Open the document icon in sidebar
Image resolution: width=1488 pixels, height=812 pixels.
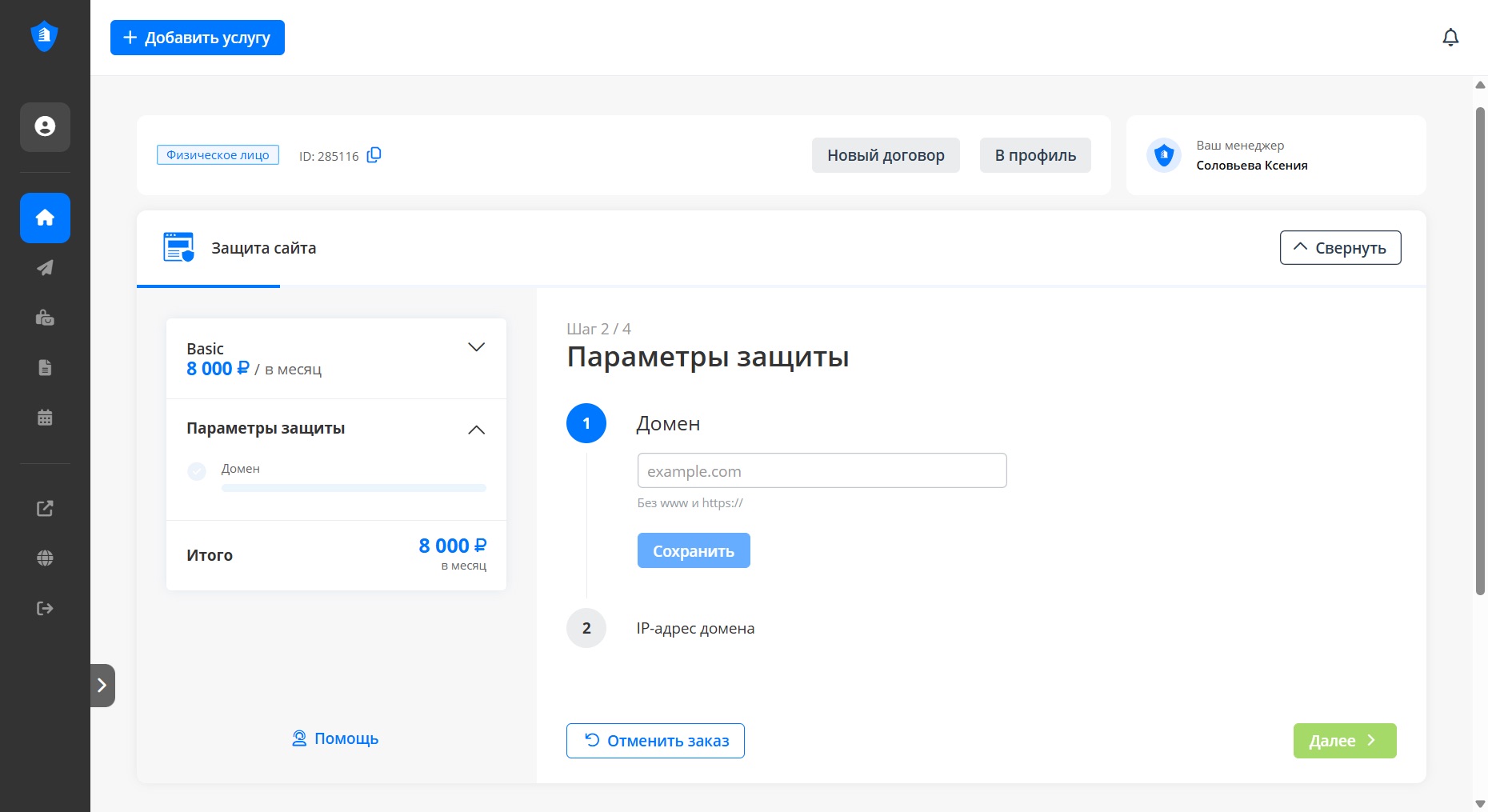45,368
